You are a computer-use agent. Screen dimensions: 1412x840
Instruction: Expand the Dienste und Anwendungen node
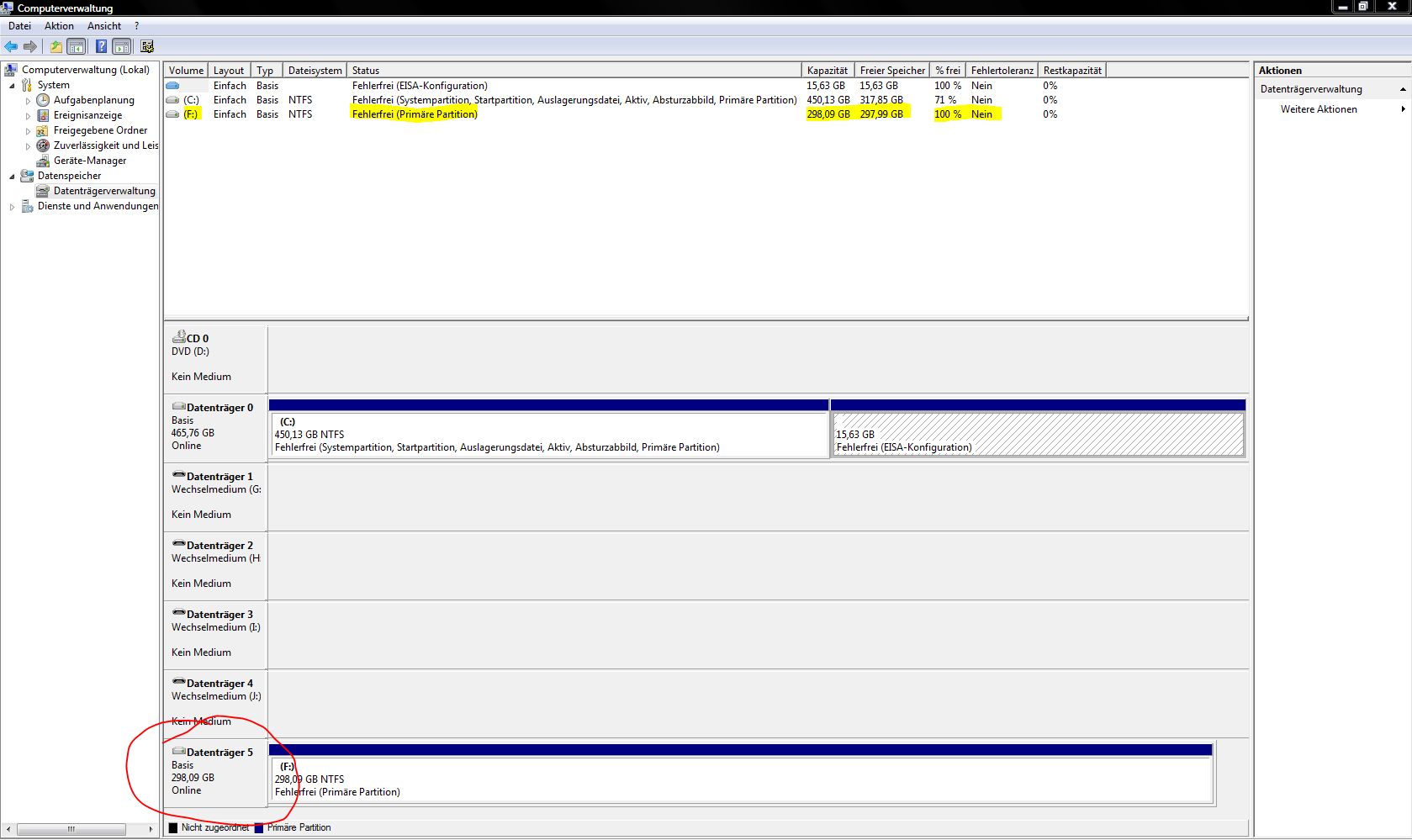[12, 207]
